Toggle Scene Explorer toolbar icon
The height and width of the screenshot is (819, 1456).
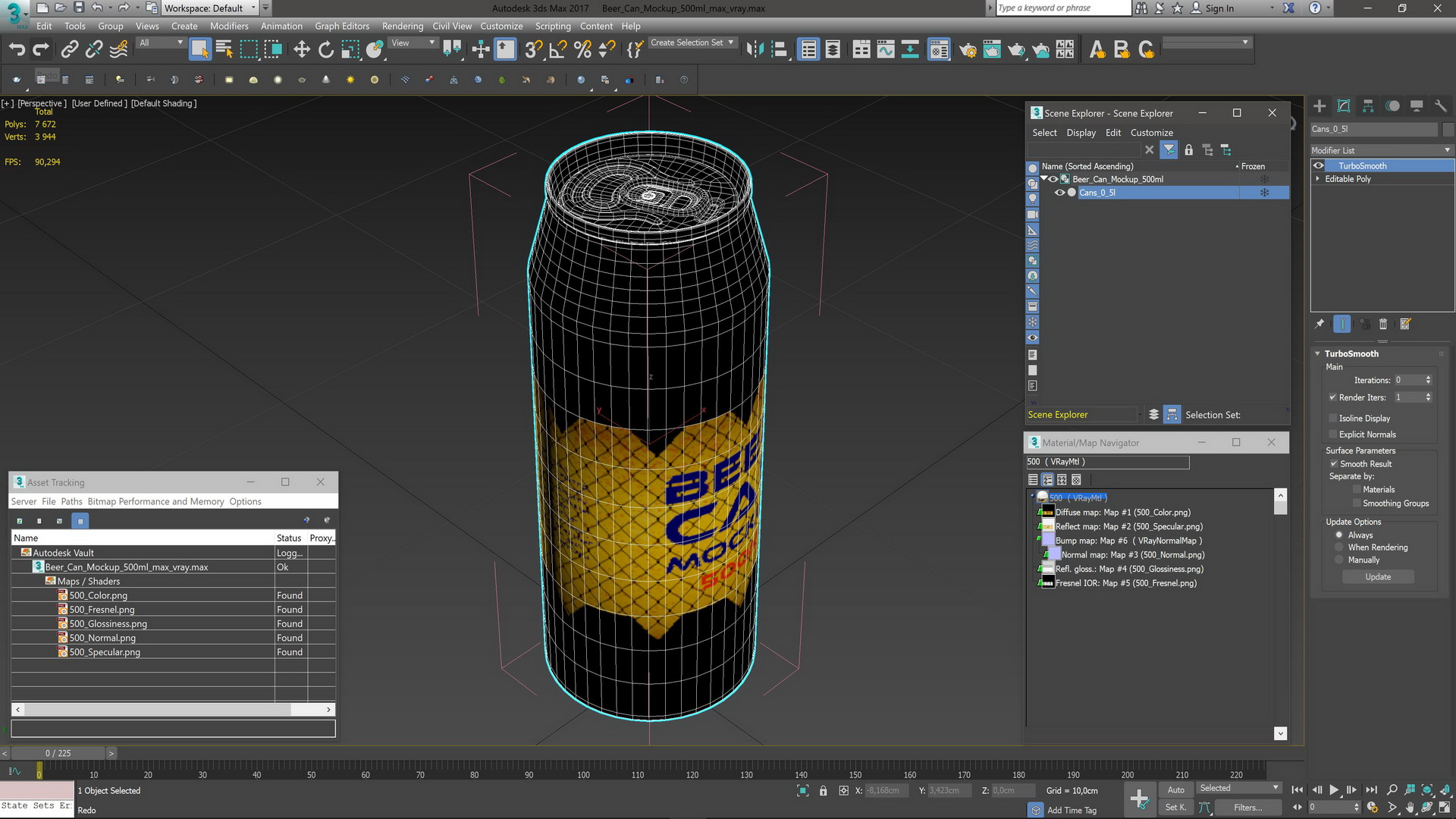808,50
